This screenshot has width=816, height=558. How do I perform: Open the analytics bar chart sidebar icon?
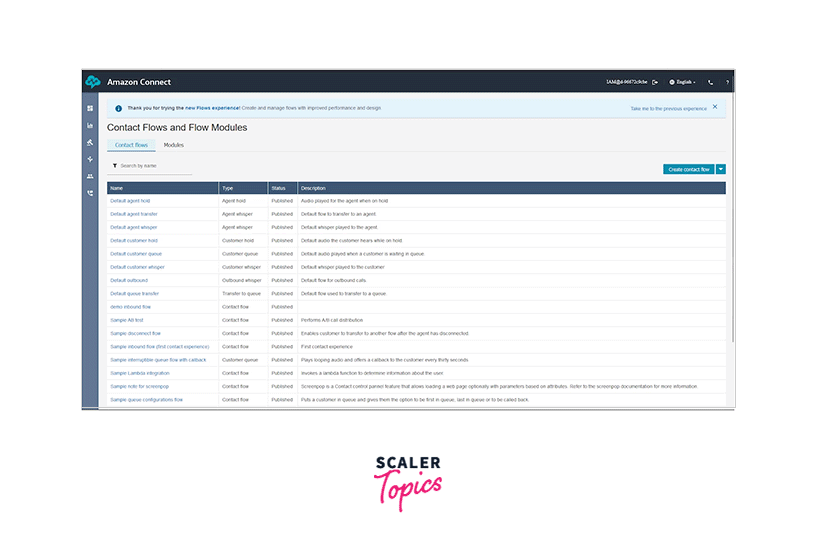coord(90,125)
